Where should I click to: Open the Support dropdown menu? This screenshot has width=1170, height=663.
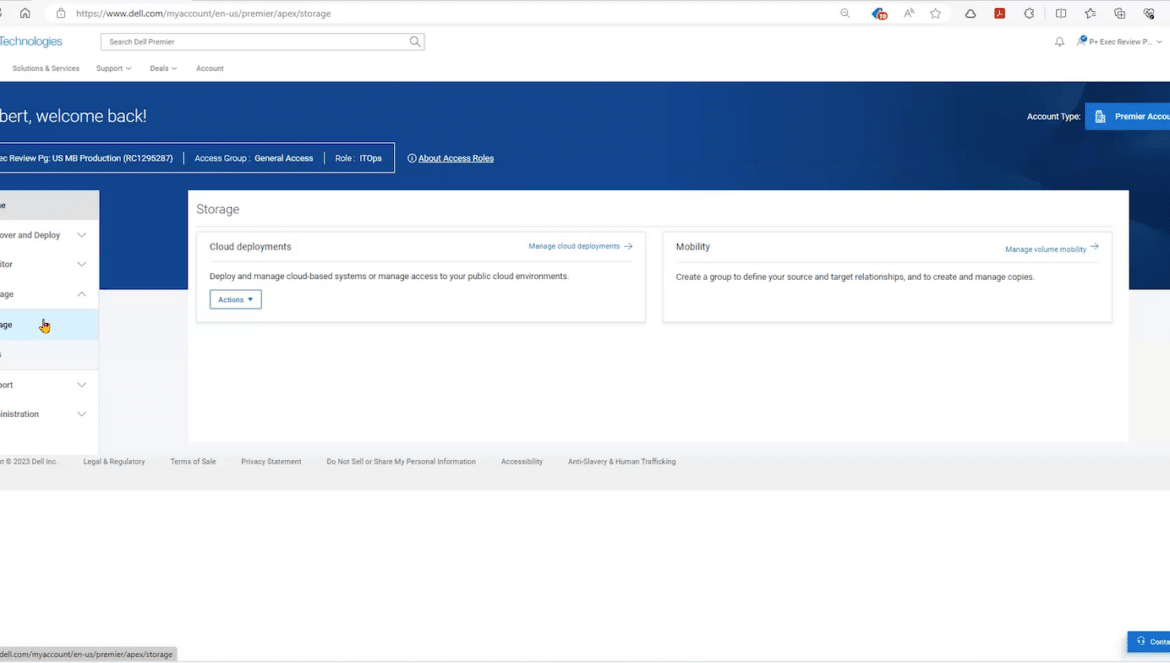[113, 69]
